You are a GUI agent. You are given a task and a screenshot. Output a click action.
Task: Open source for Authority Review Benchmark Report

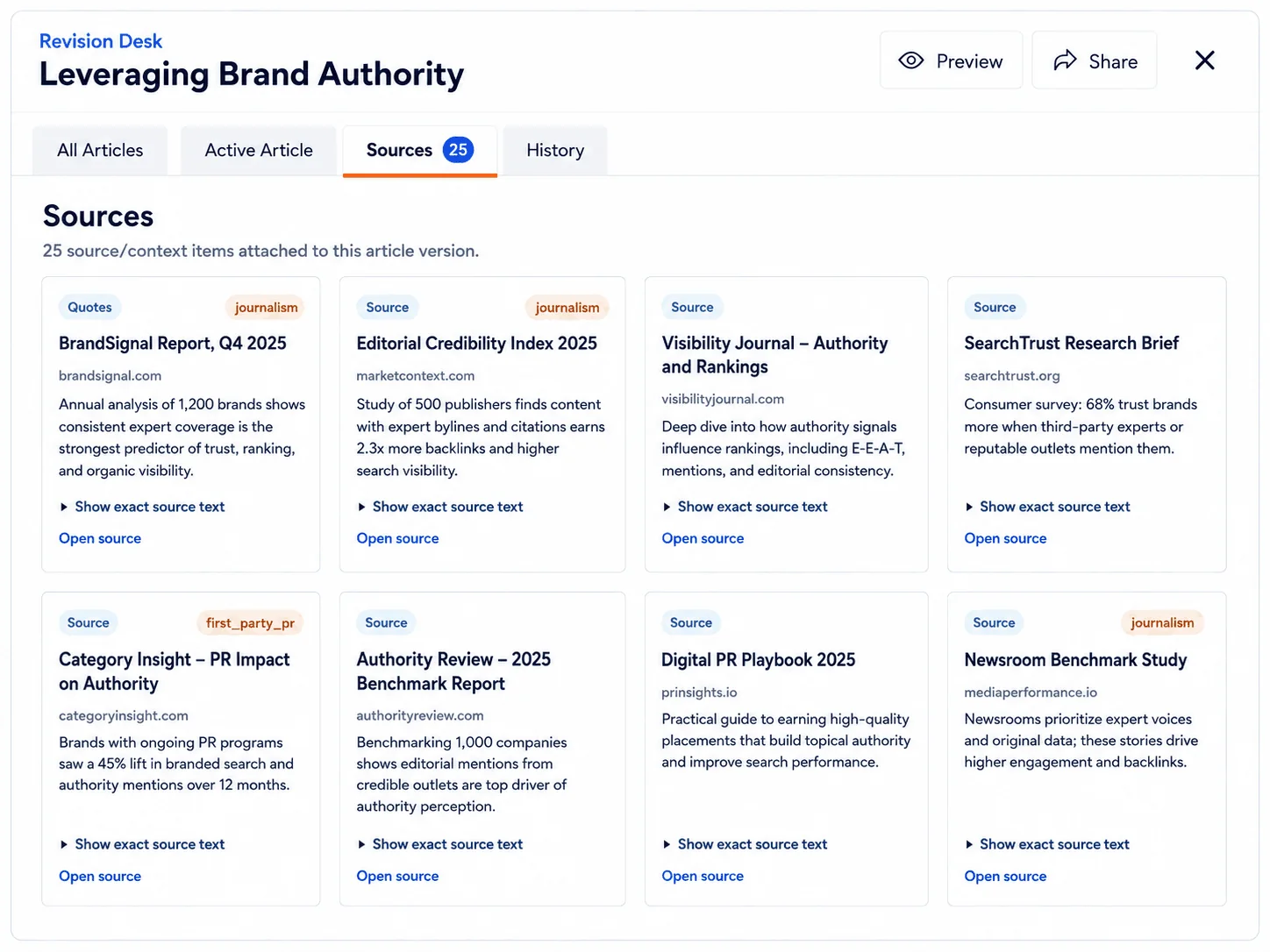(397, 876)
